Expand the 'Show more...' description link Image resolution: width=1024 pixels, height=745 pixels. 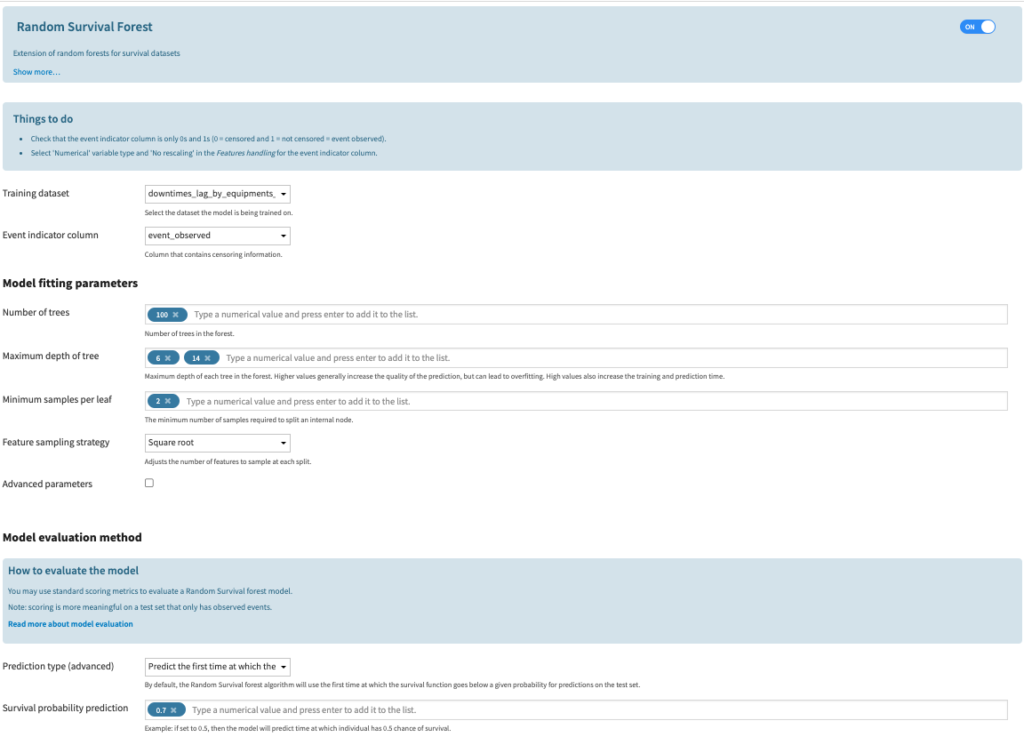[x=36, y=72]
